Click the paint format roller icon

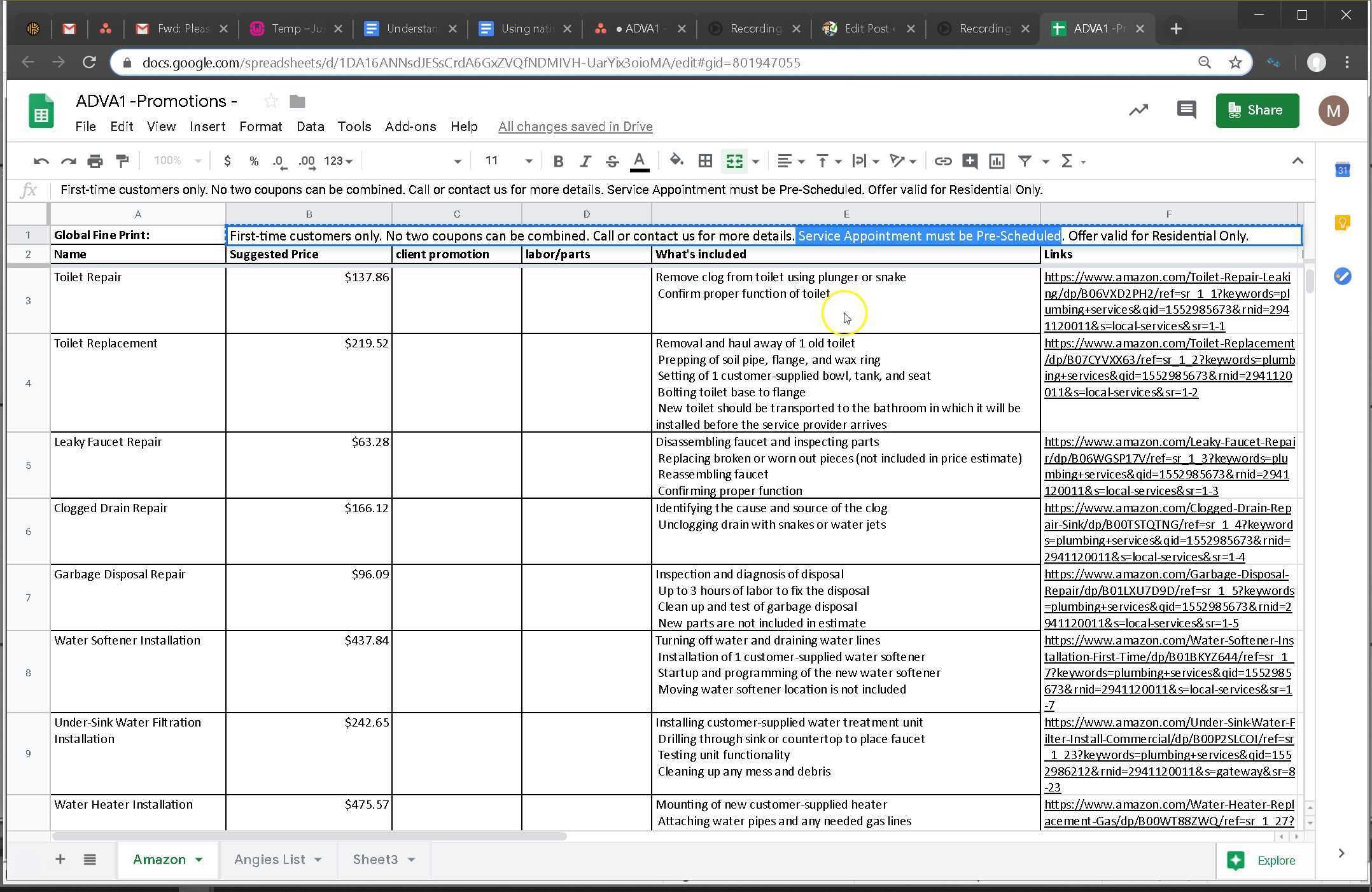122,161
